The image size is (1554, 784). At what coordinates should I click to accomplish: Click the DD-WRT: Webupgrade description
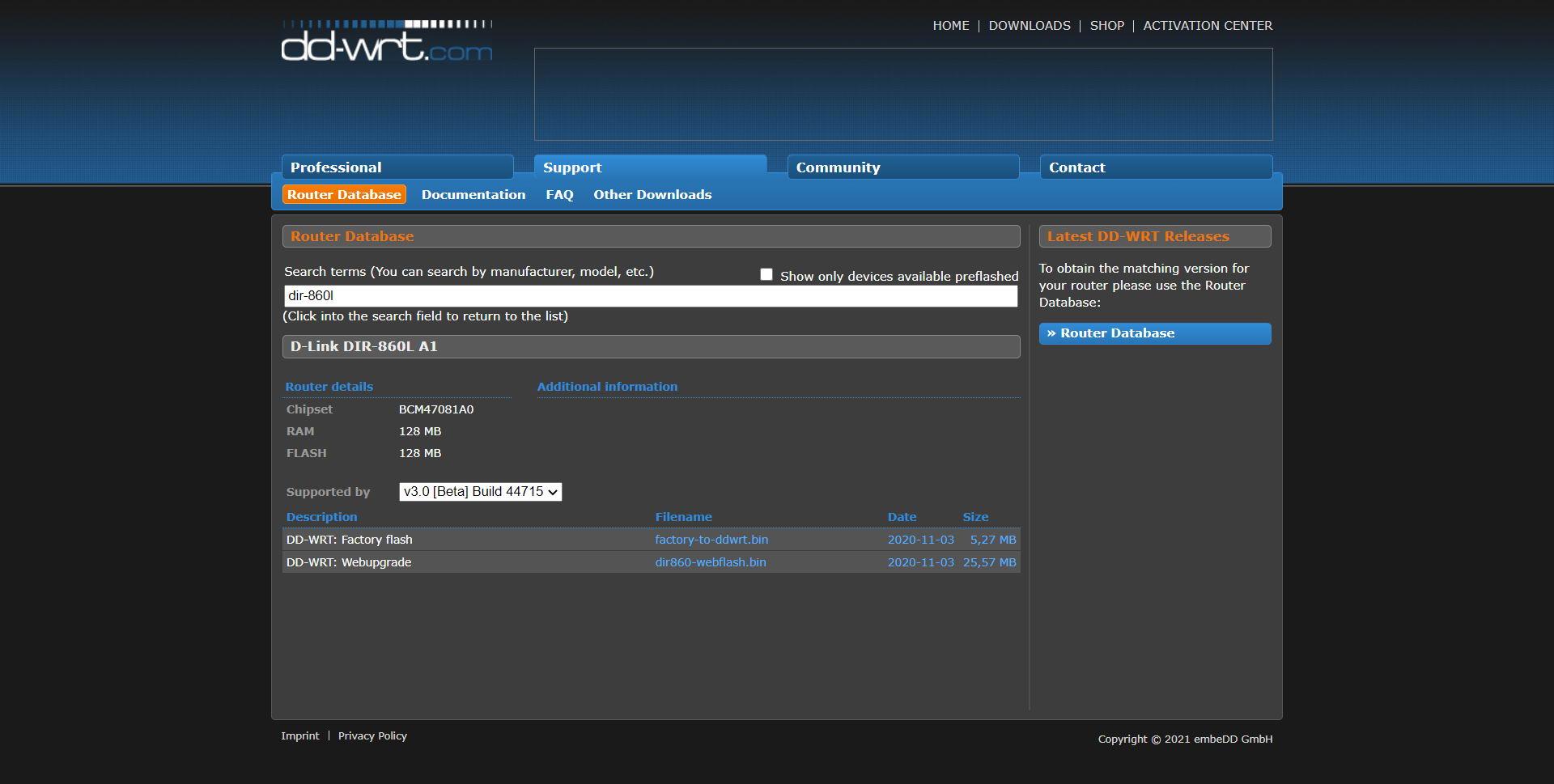click(349, 562)
